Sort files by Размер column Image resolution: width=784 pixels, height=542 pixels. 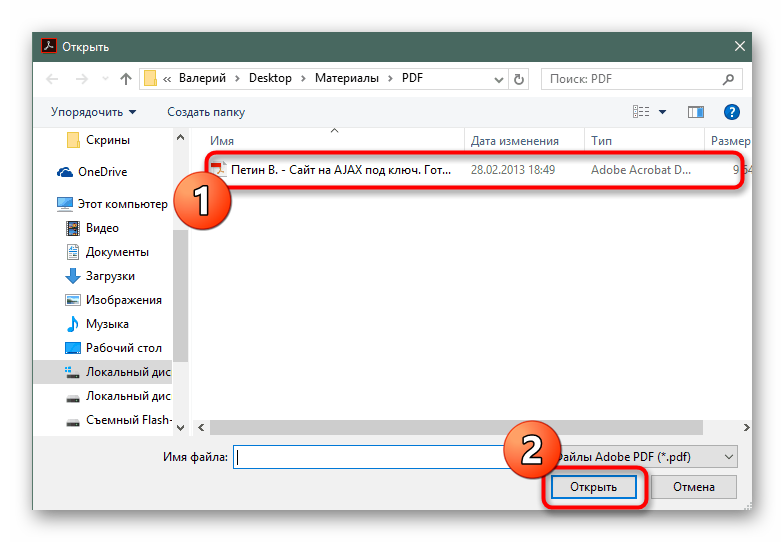tap(728, 141)
